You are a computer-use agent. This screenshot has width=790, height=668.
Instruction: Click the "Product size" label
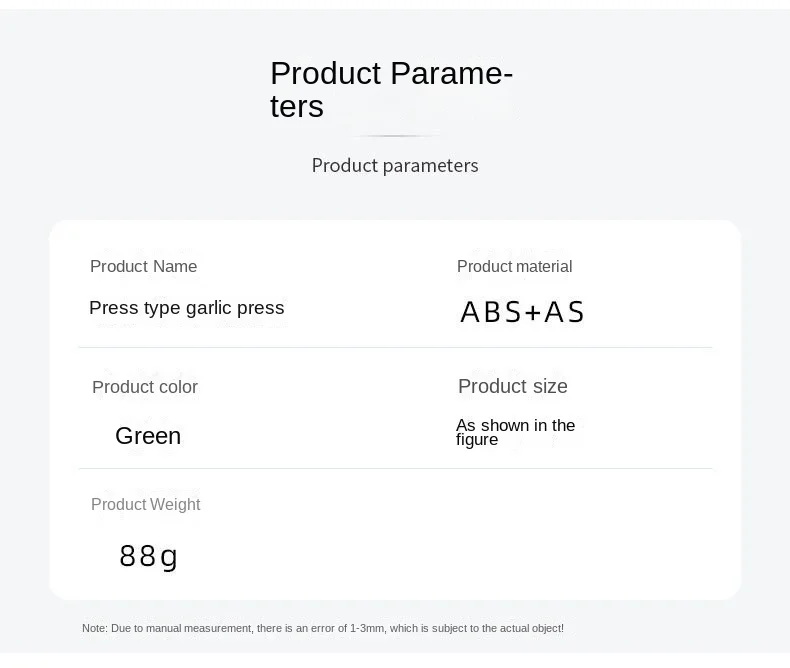pos(512,387)
